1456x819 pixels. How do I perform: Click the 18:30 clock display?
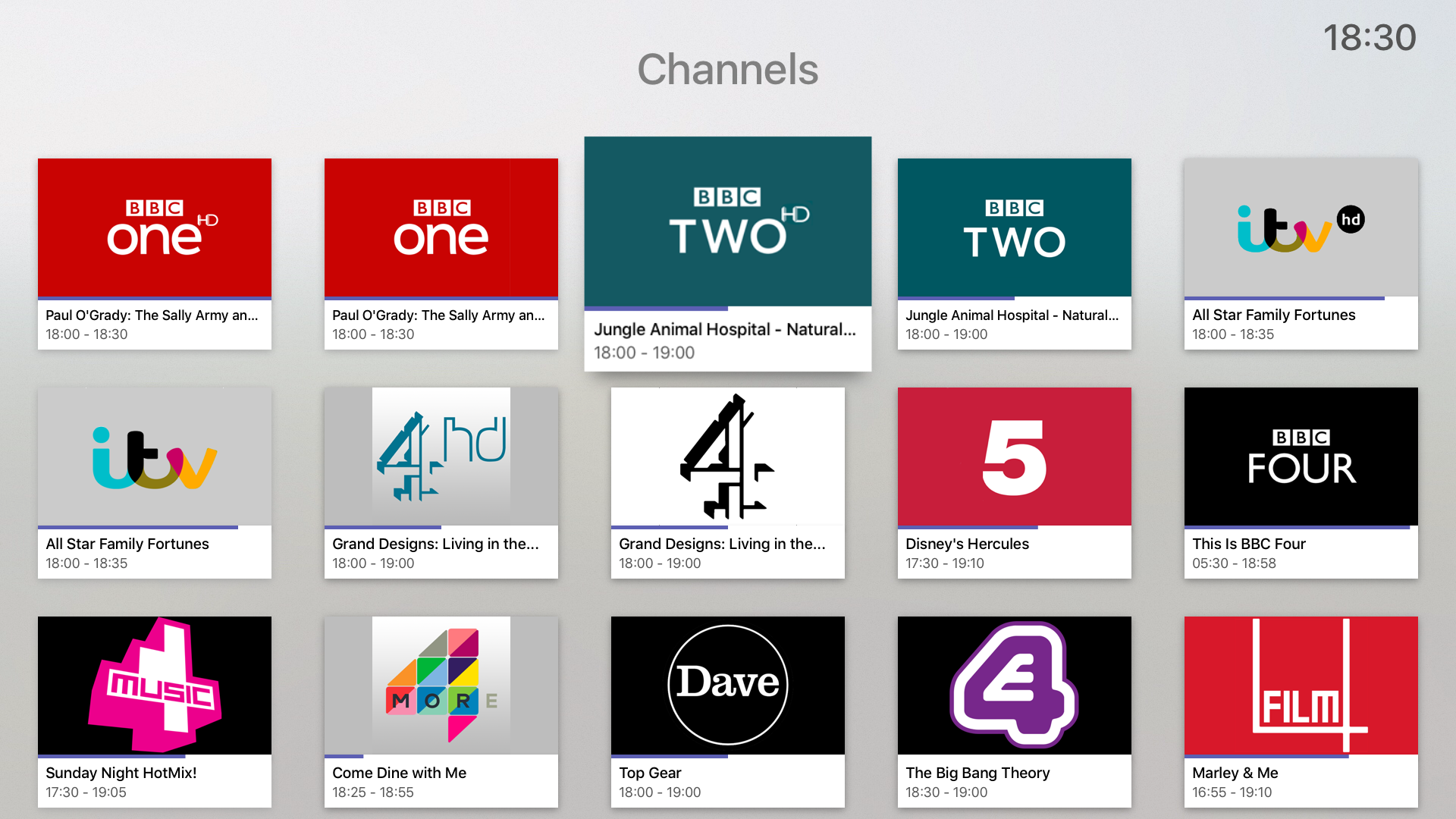coord(1370,38)
